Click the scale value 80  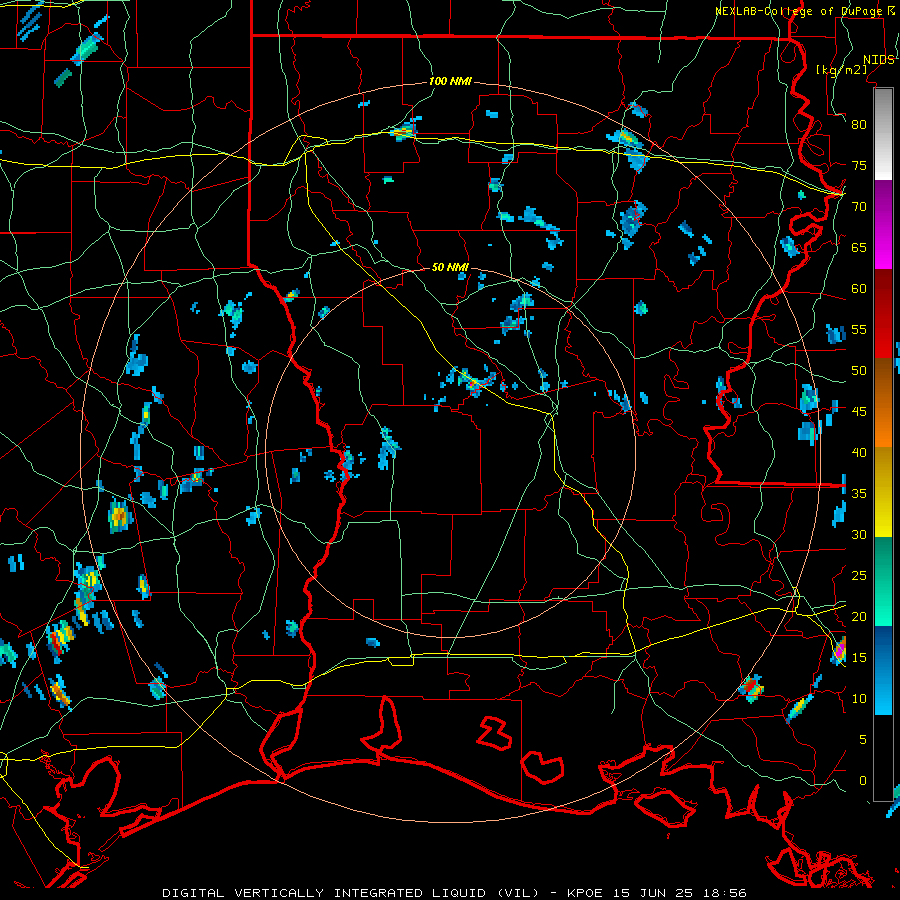(x=859, y=125)
